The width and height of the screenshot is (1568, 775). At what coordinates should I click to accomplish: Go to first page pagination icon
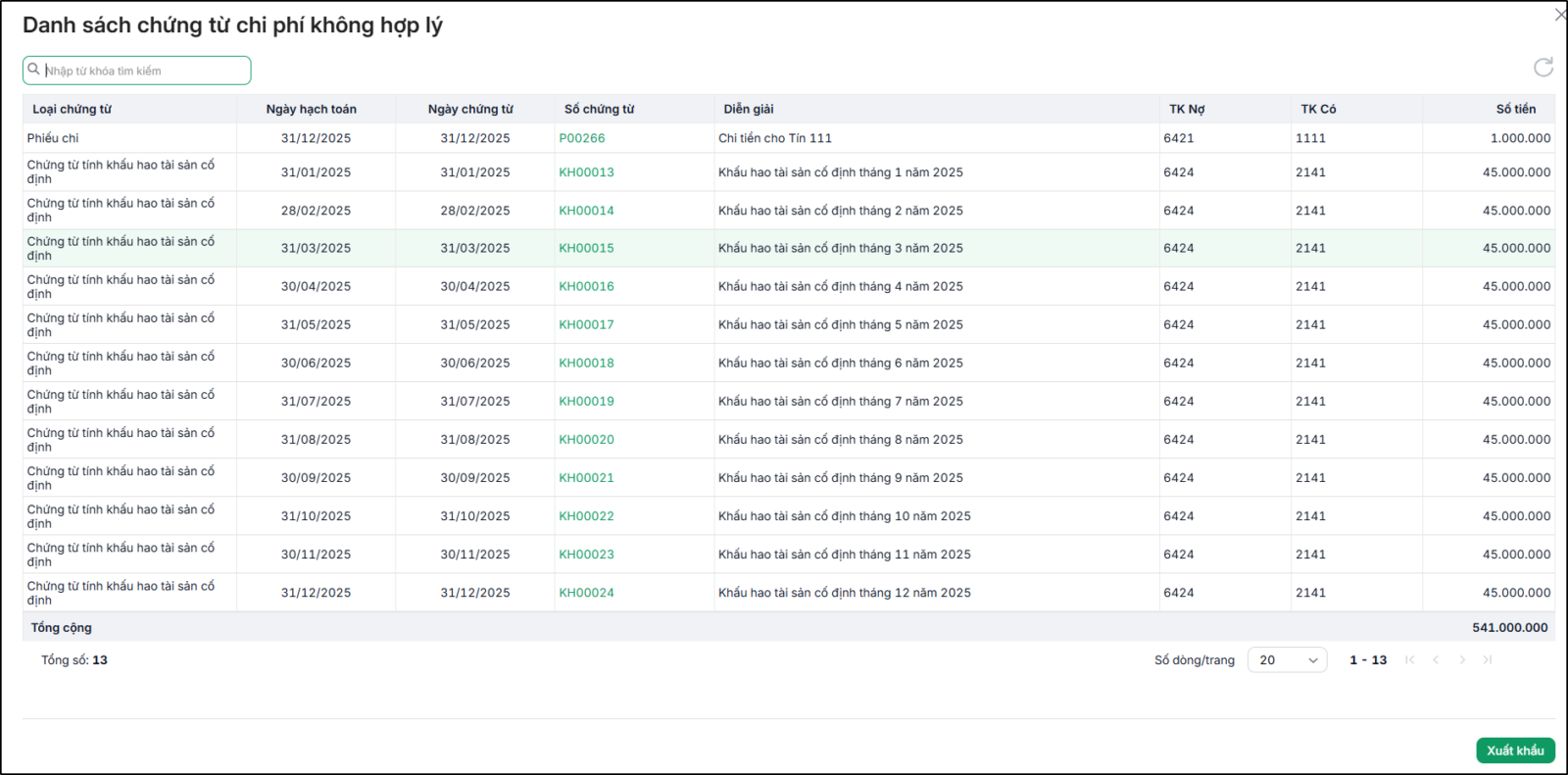coord(1410,660)
